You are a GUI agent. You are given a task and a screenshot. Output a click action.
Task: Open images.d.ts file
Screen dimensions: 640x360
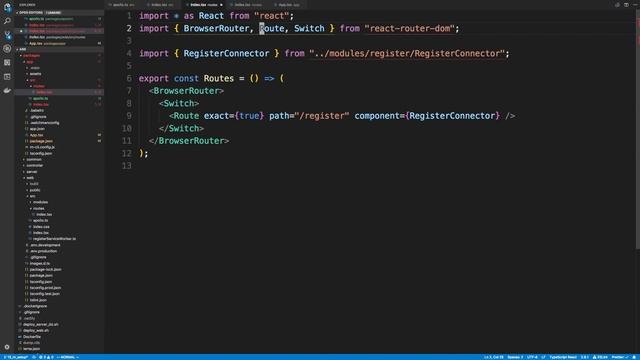[x=40, y=263]
